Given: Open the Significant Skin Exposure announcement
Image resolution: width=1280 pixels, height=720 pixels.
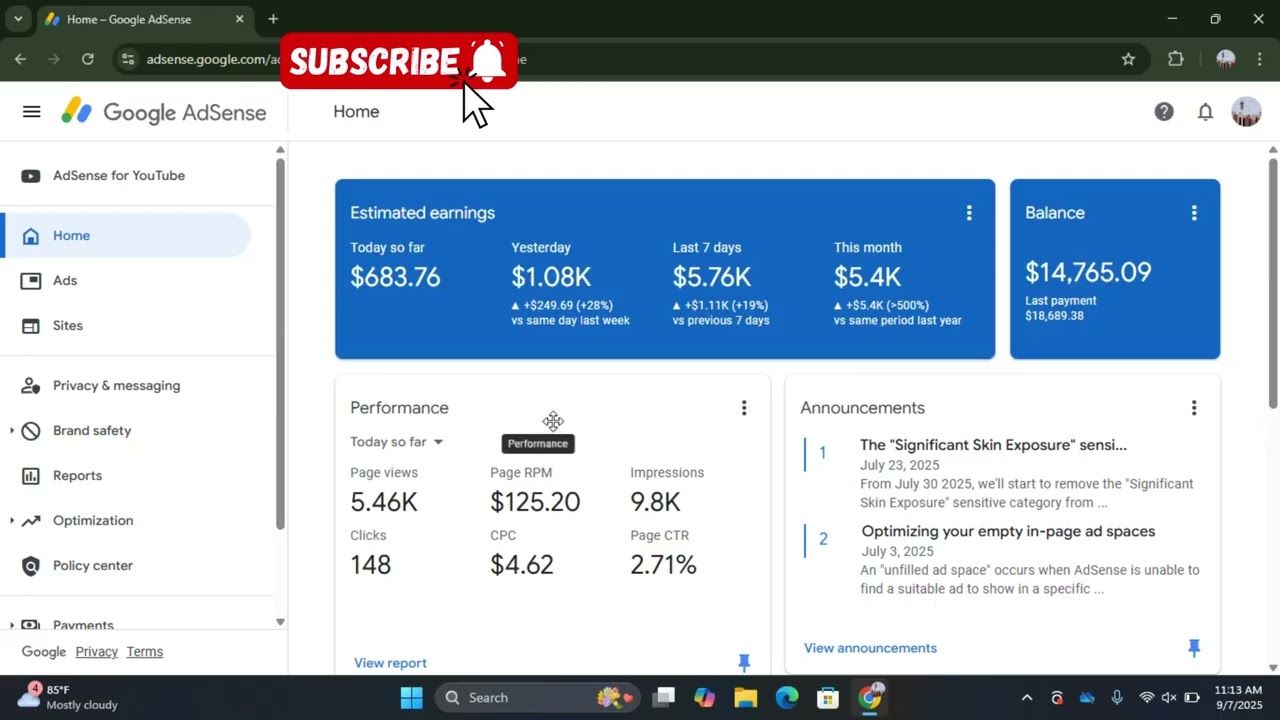Looking at the screenshot, I should click(x=993, y=445).
